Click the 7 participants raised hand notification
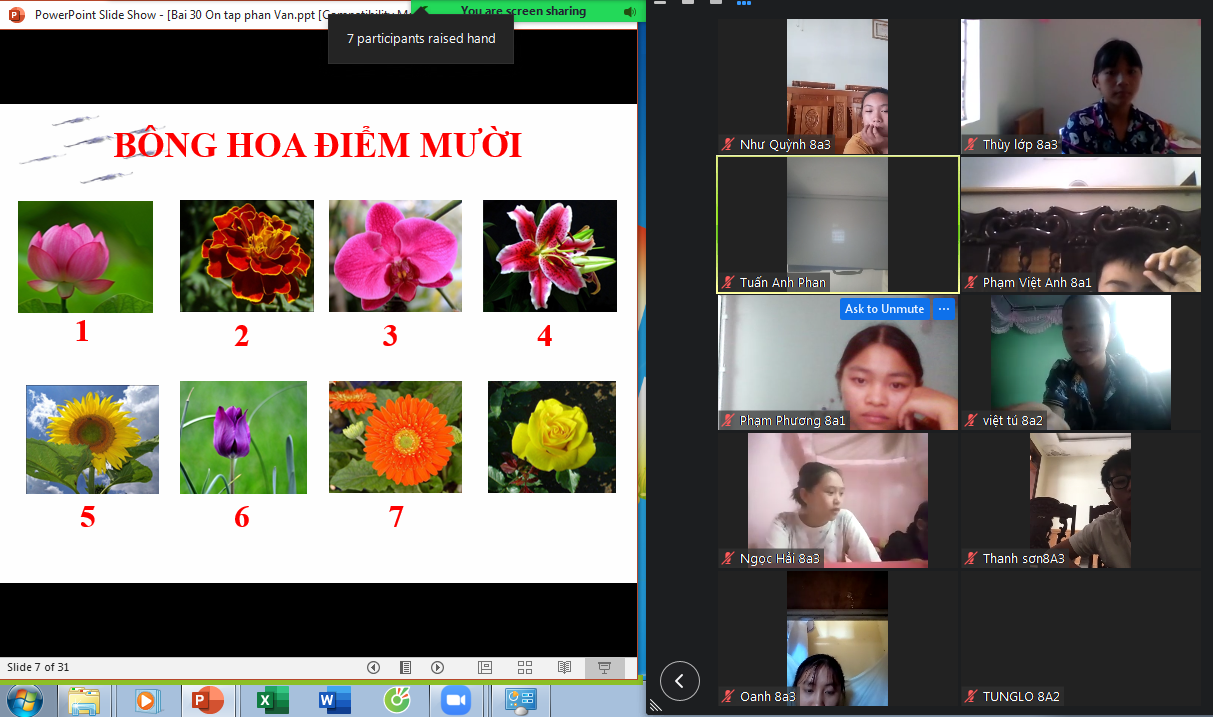1213x717 pixels. click(x=420, y=38)
